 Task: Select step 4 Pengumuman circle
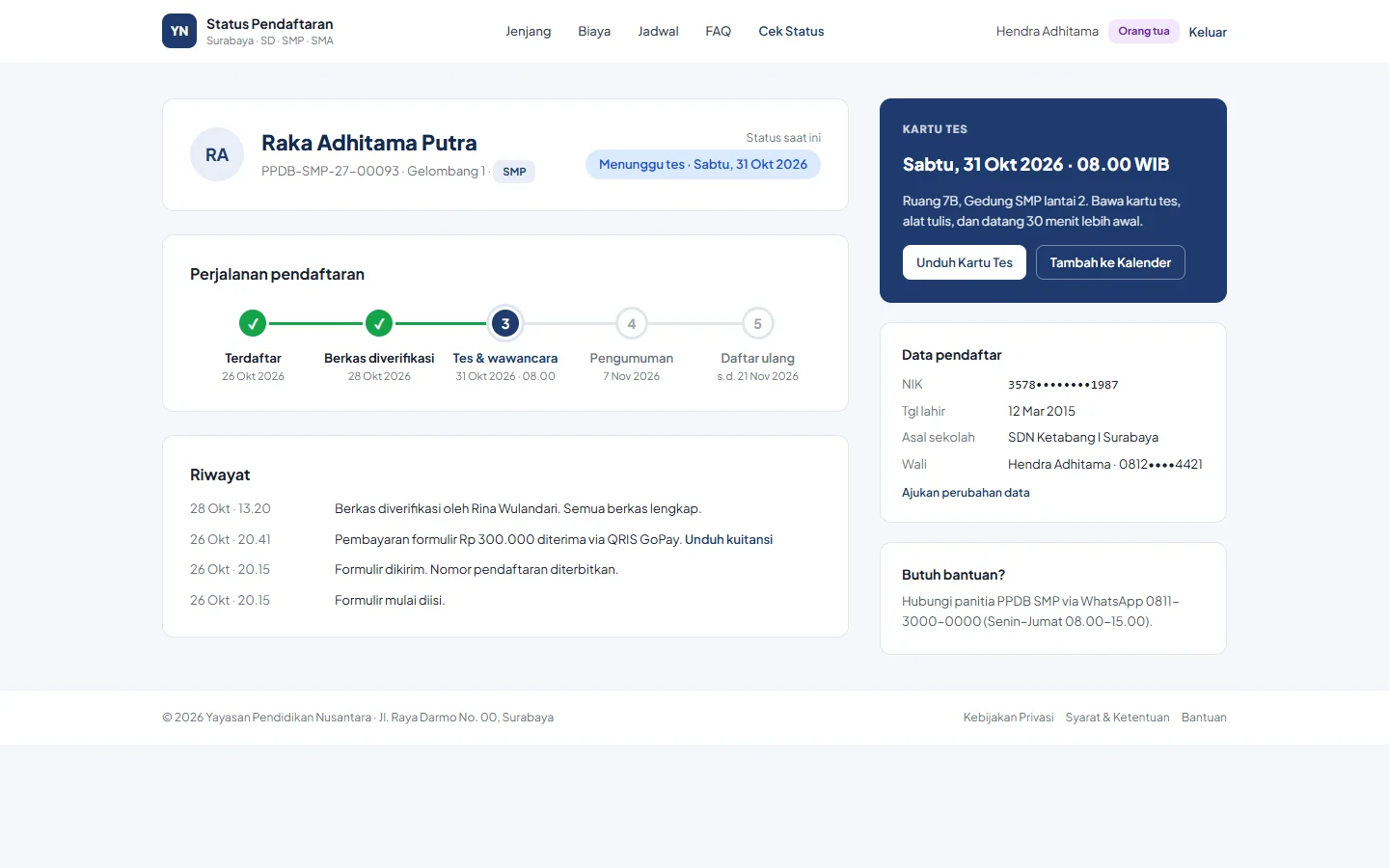coord(632,324)
